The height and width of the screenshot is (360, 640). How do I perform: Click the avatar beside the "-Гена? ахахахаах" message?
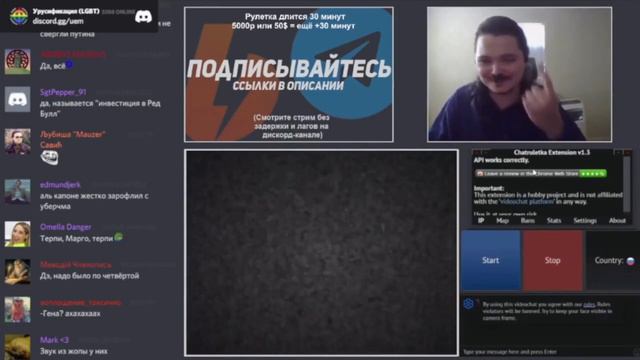click(x=18, y=309)
